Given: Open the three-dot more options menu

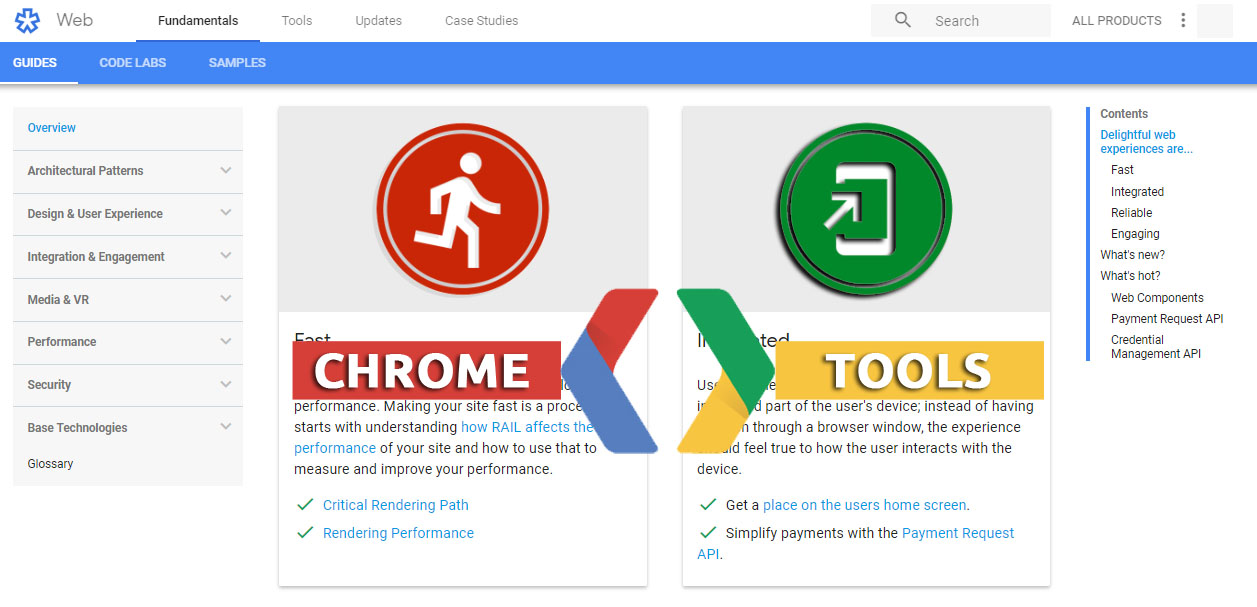Looking at the screenshot, I should 1183,20.
